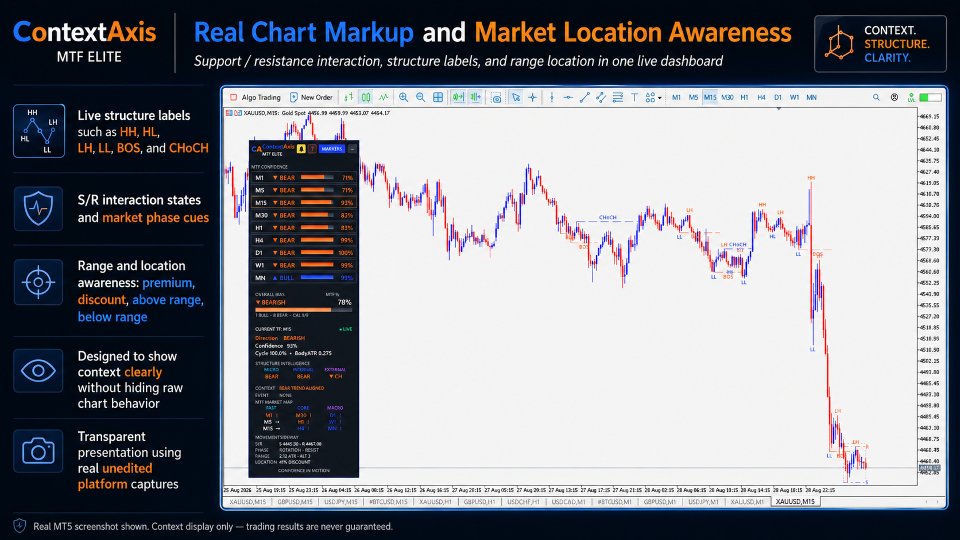Open the USDJPY,M1 chart tab
Image resolution: width=960 pixels, height=540 pixels.
click(x=703, y=501)
